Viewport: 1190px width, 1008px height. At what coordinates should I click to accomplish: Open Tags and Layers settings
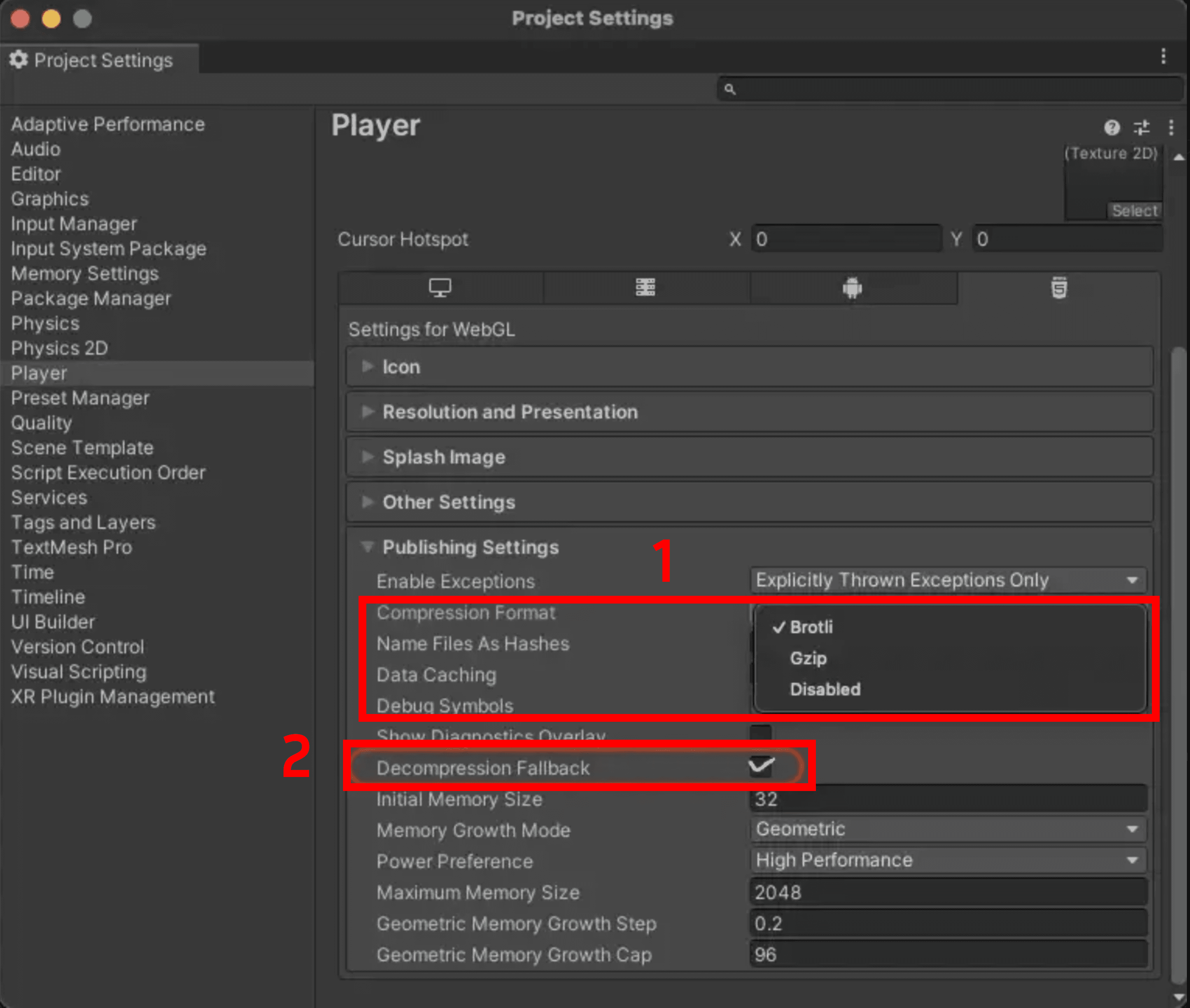point(83,522)
